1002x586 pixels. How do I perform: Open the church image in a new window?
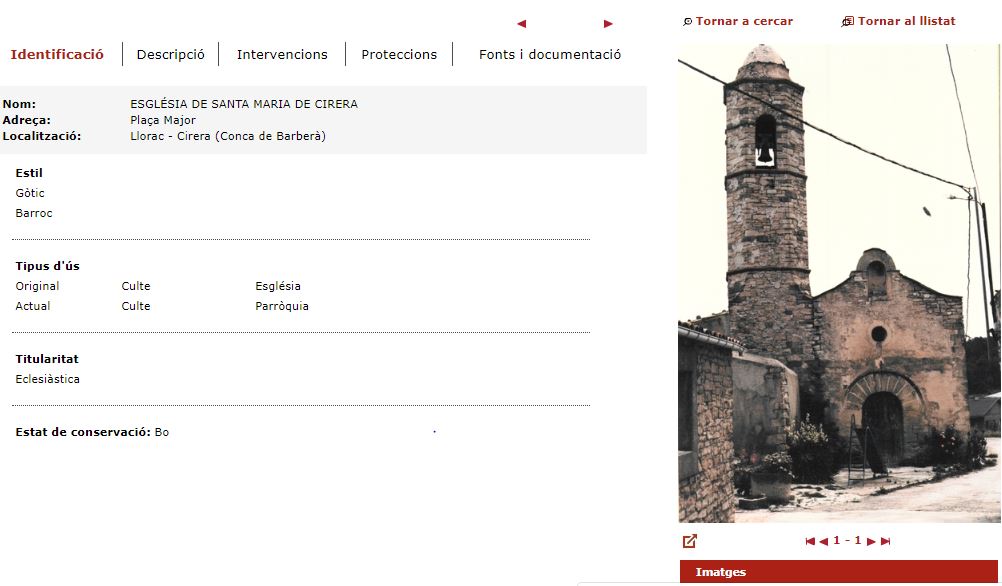(689, 541)
